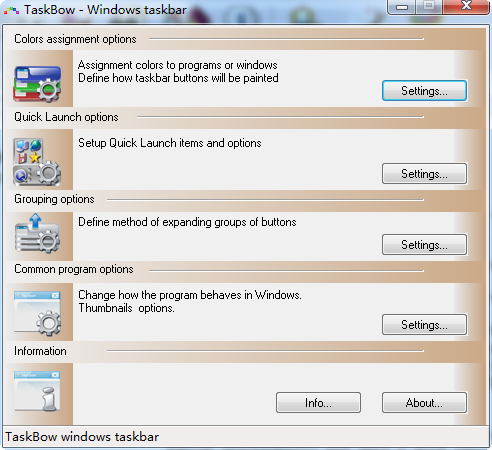492x450 pixels.
Task: Close the TaskBow window
Action: pyautogui.click(x=466, y=6)
